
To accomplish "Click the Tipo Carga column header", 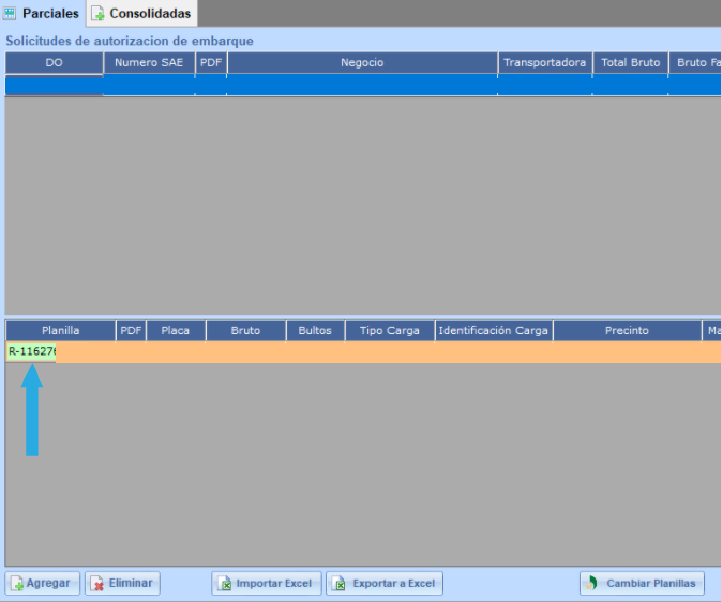I will point(389,331).
